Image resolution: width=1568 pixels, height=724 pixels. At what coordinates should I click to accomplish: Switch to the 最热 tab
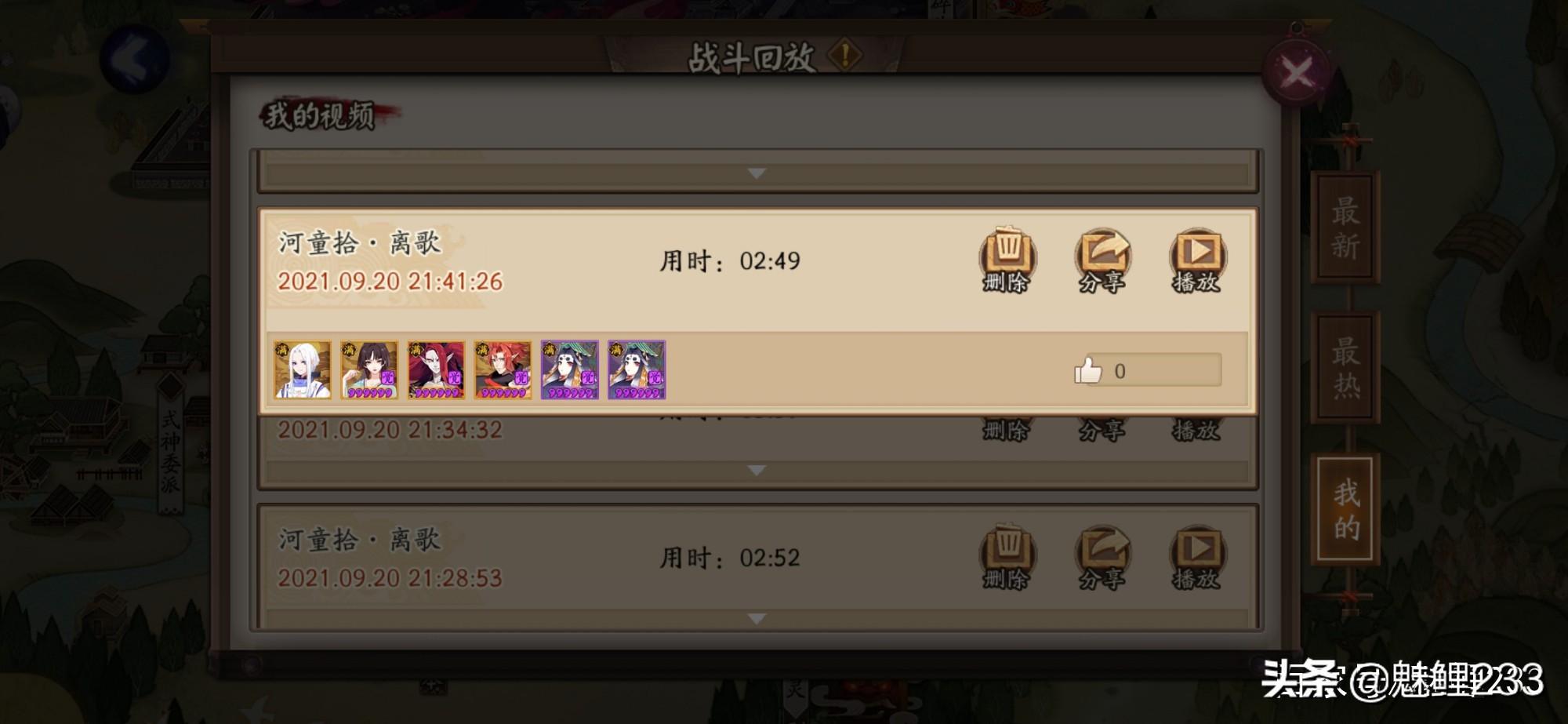(1345, 368)
